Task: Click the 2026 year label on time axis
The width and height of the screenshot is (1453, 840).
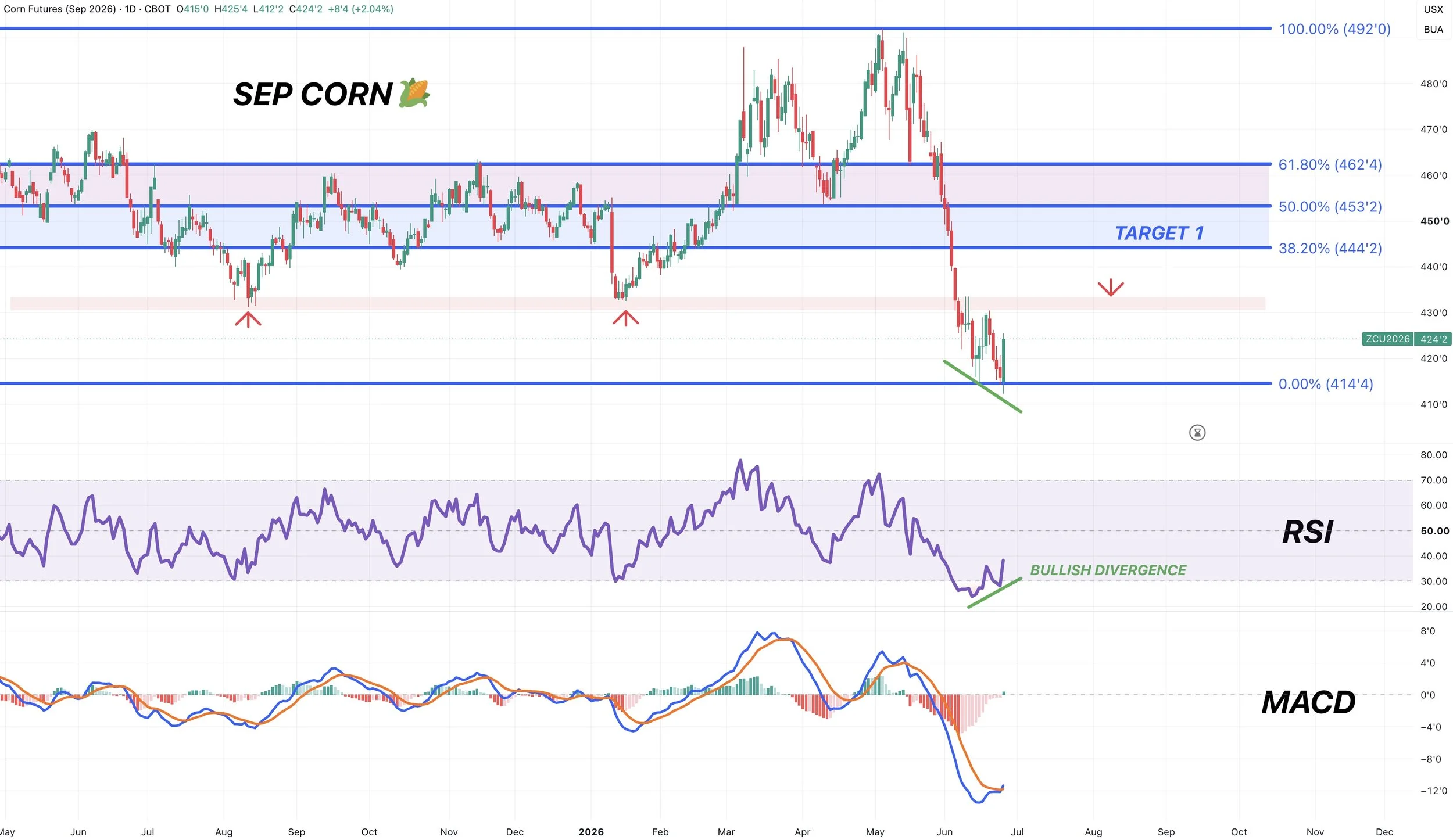Action: (x=591, y=832)
